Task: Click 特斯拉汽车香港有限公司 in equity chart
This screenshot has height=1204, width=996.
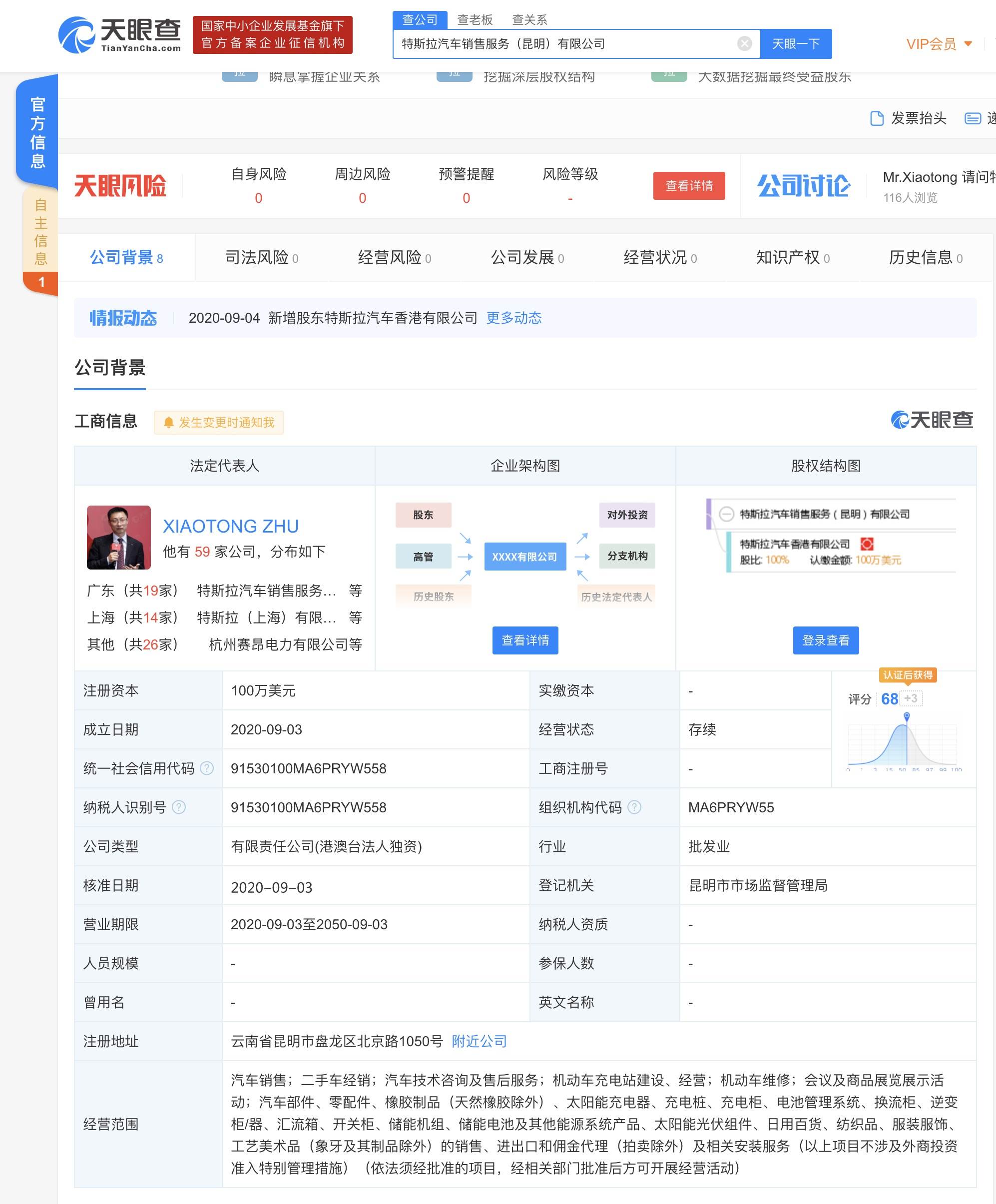Action: (795, 544)
